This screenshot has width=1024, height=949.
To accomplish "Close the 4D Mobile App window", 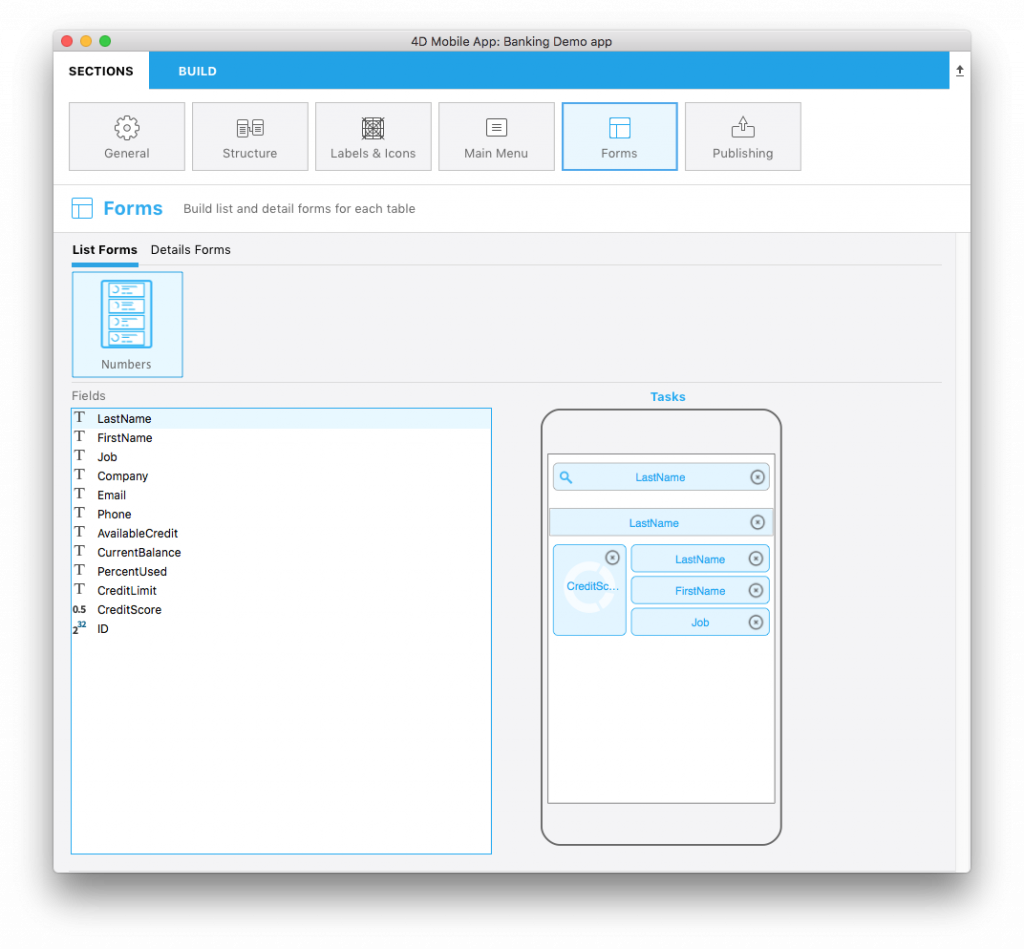I will (67, 41).
